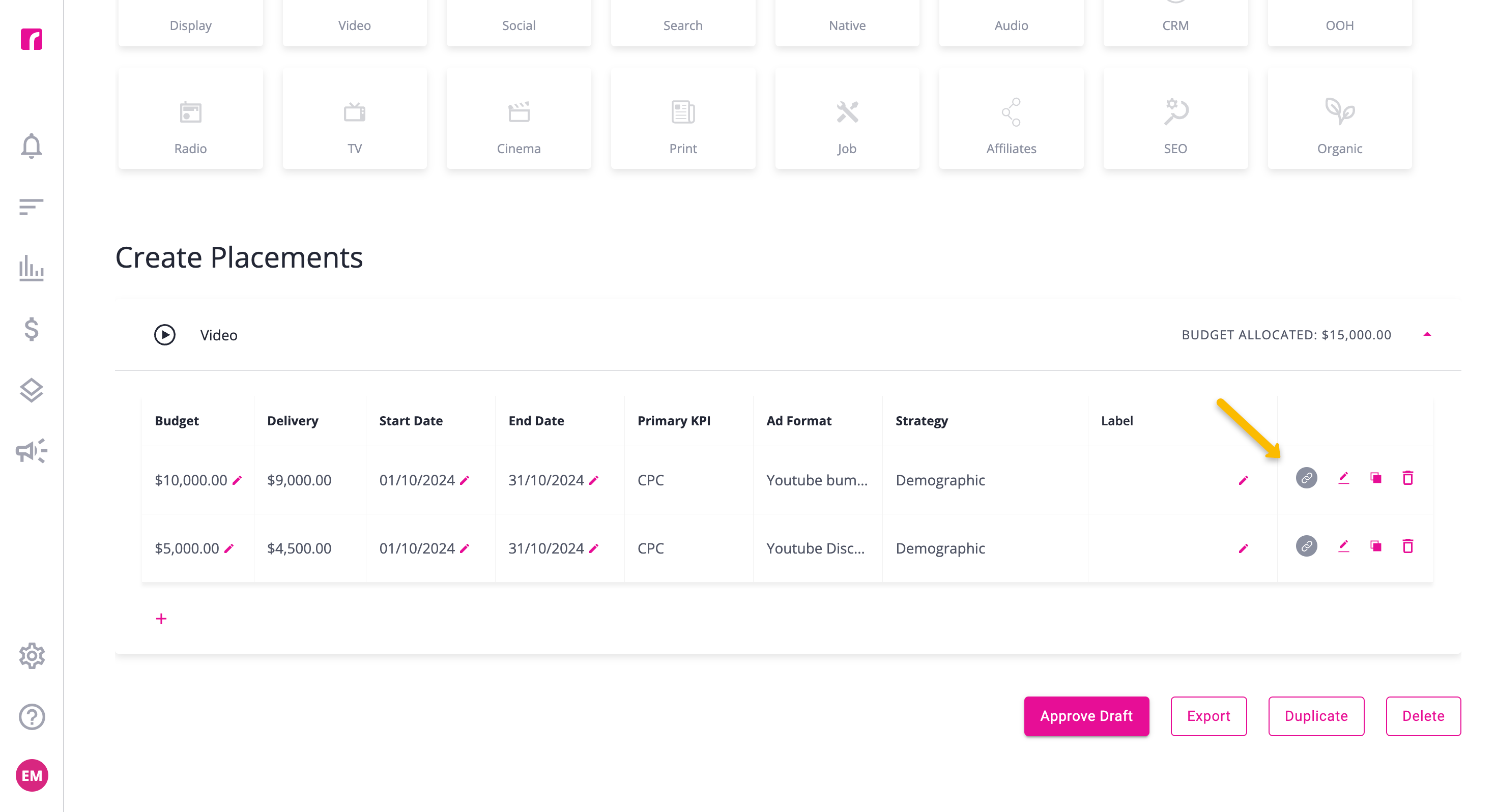Open the bar chart reports icon
The height and width of the screenshot is (812, 1496).
point(32,268)
